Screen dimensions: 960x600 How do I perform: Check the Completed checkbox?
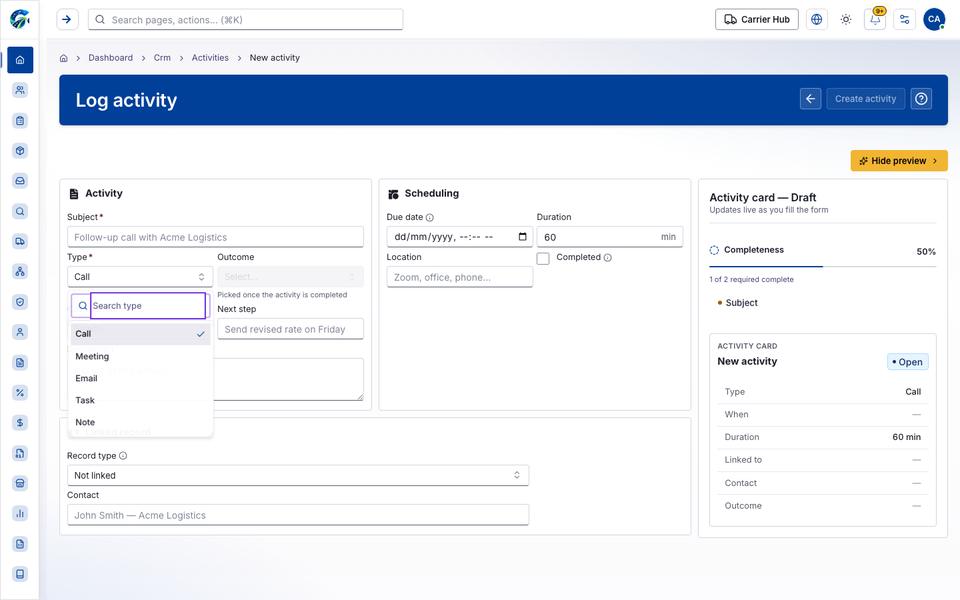[x=543, y=258]
